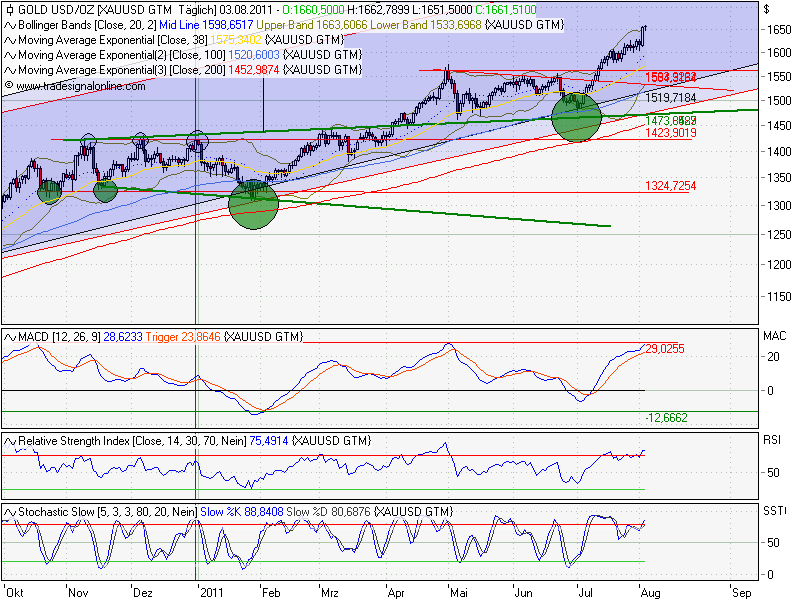
Task: Click the Bollinger Bands indicator wave icon
Action: click(10, 25)
